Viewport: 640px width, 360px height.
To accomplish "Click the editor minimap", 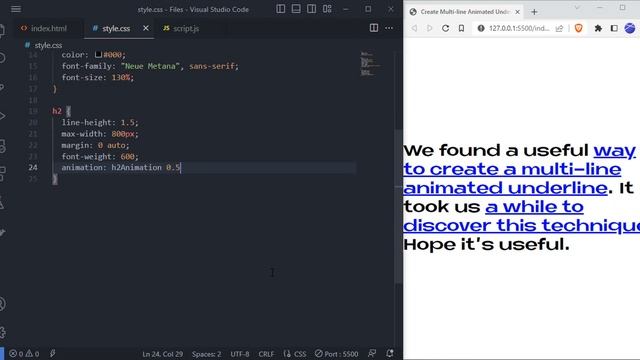I will (x=371, y=64).
